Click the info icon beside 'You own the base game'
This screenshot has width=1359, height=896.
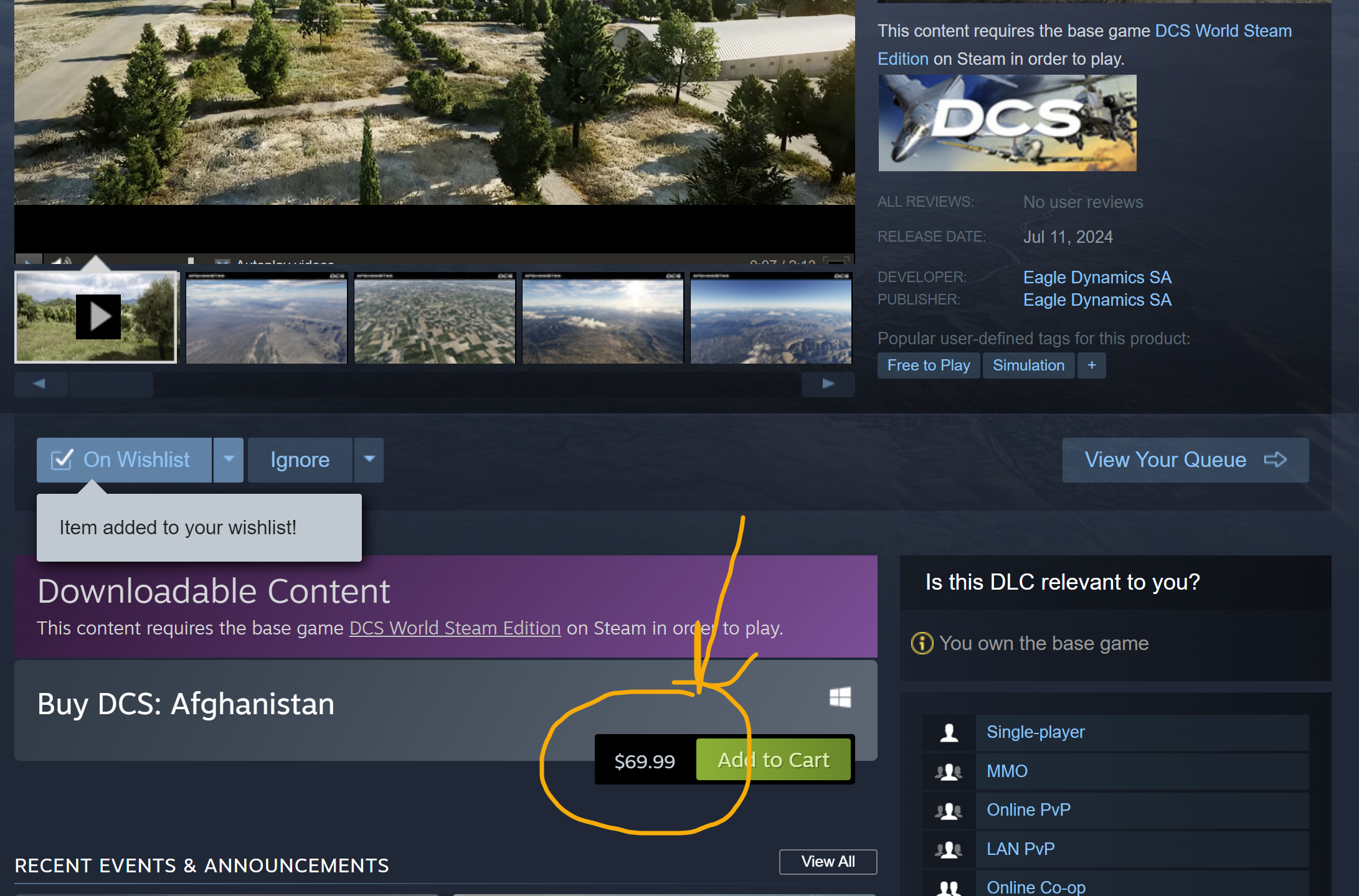tap(922, 643)
